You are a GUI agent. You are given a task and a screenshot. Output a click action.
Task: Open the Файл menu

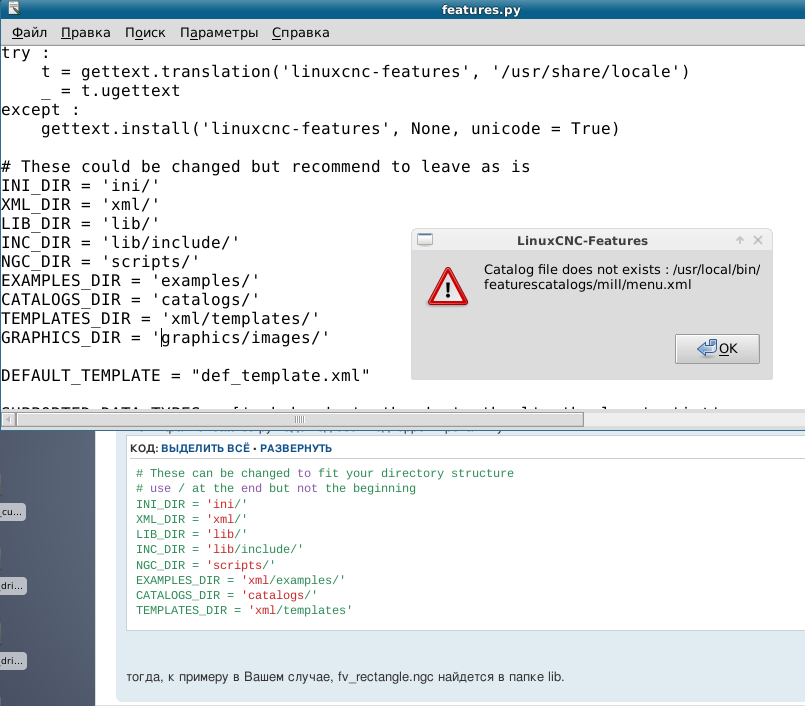click(29, 32)
